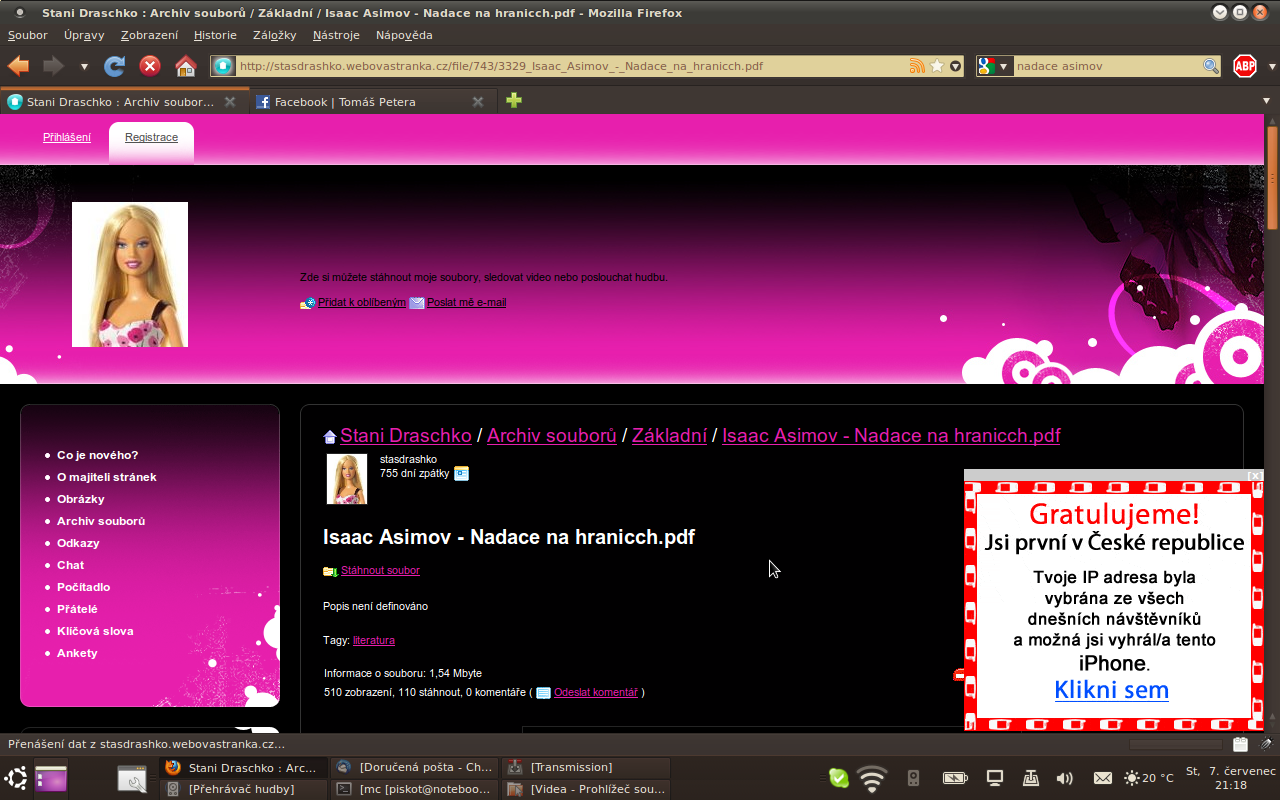
Task: Open the Zobrazení menu
Action: 149,35
